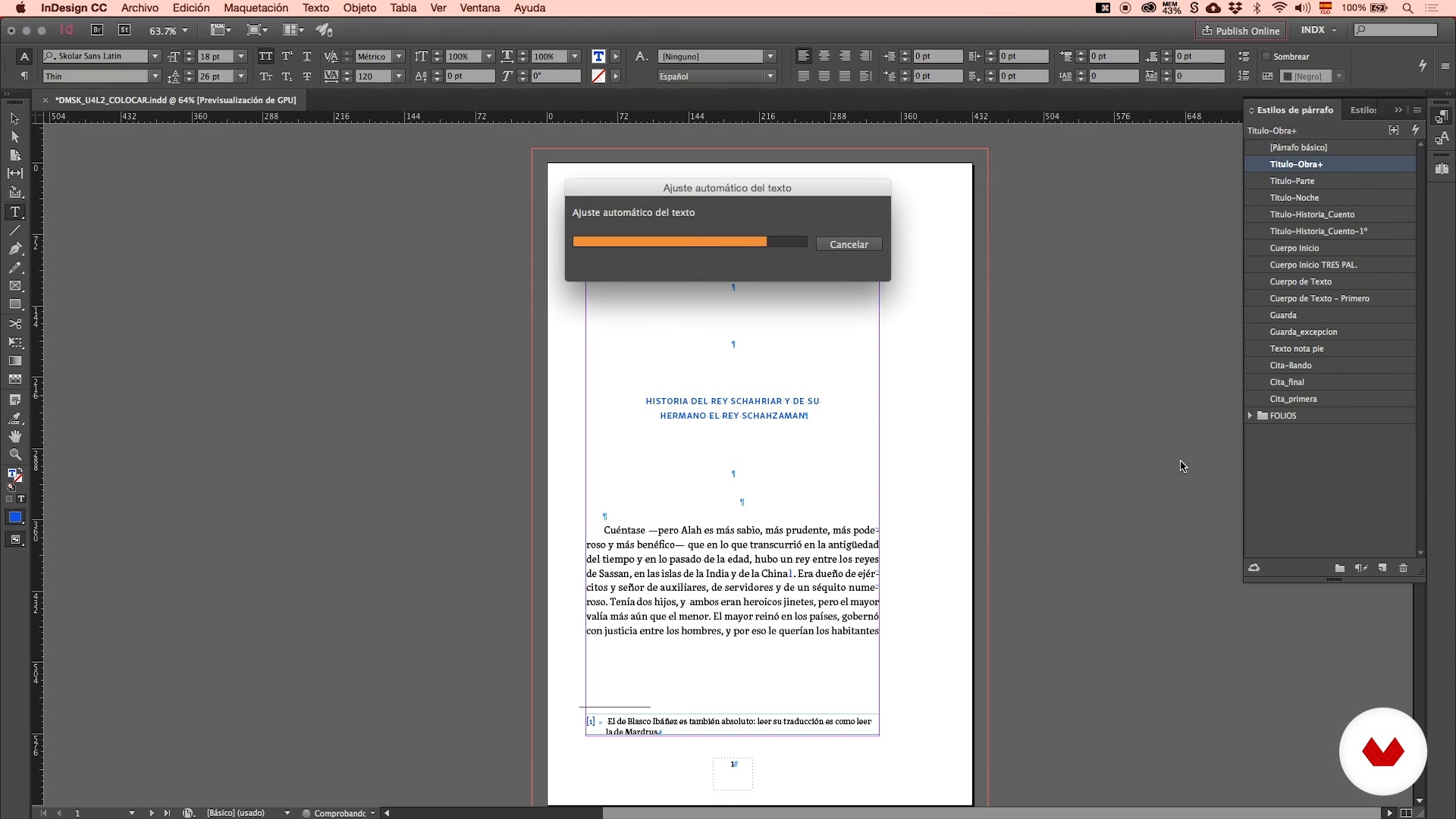This screenshot has height=819, width=1456.
Task: Toggle the Underline button
Action: (307, 56)
